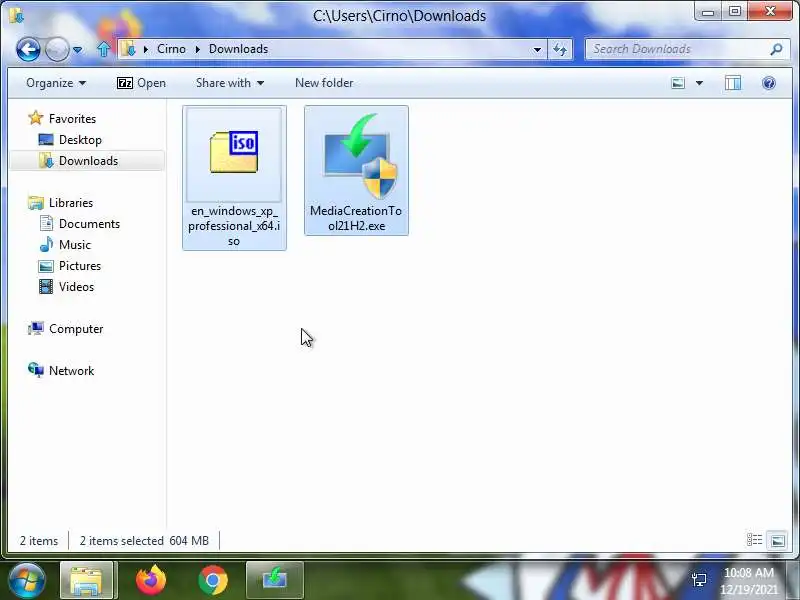This screenshot has height=600, width=800.
Task: Click the Downloads breadcrumb in address bar
Action: tap(238, 49)
